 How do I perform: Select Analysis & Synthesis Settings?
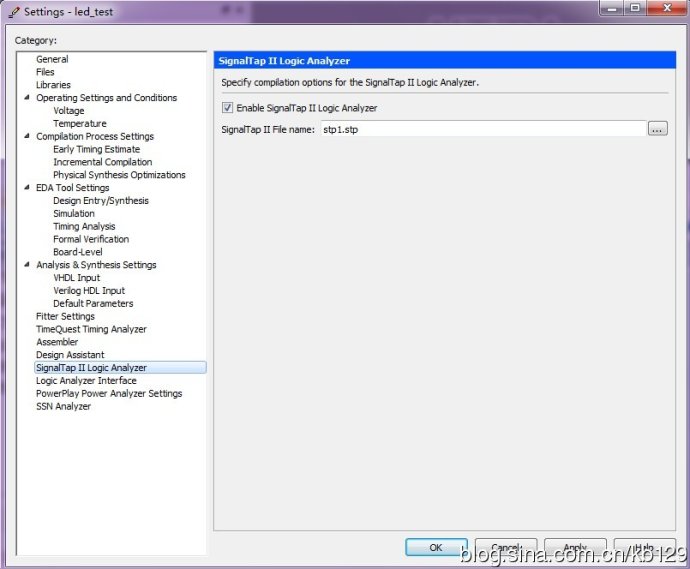pyautogui.click(x=96, y=265)
